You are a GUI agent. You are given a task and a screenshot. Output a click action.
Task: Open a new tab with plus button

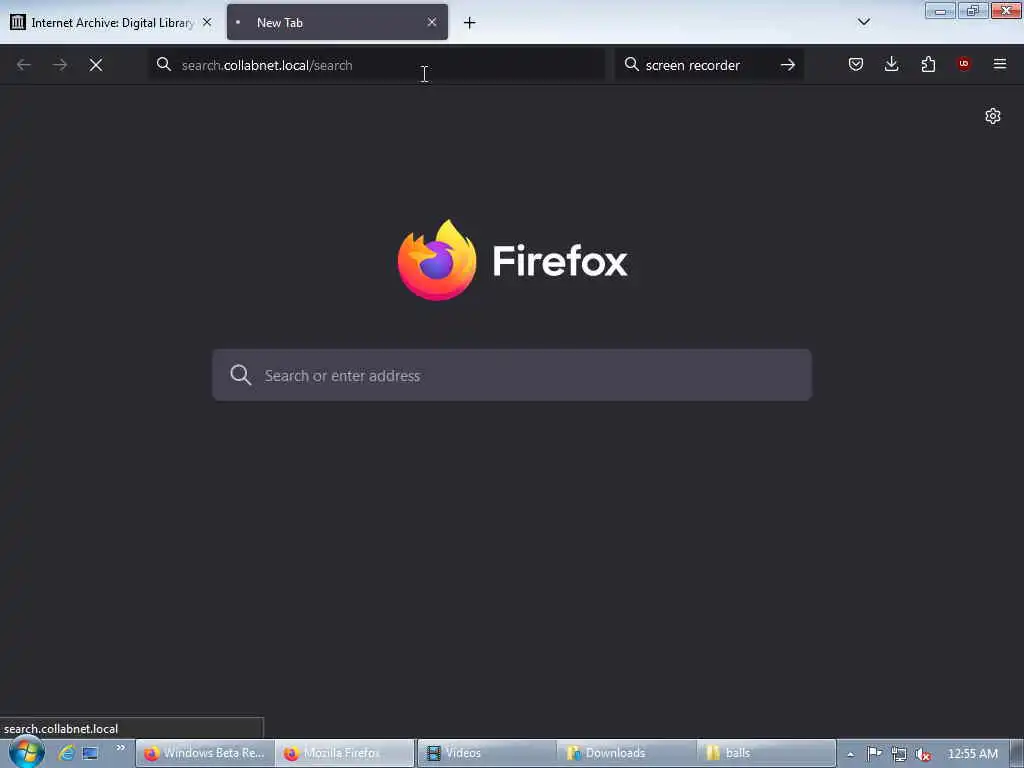(470, 23)
